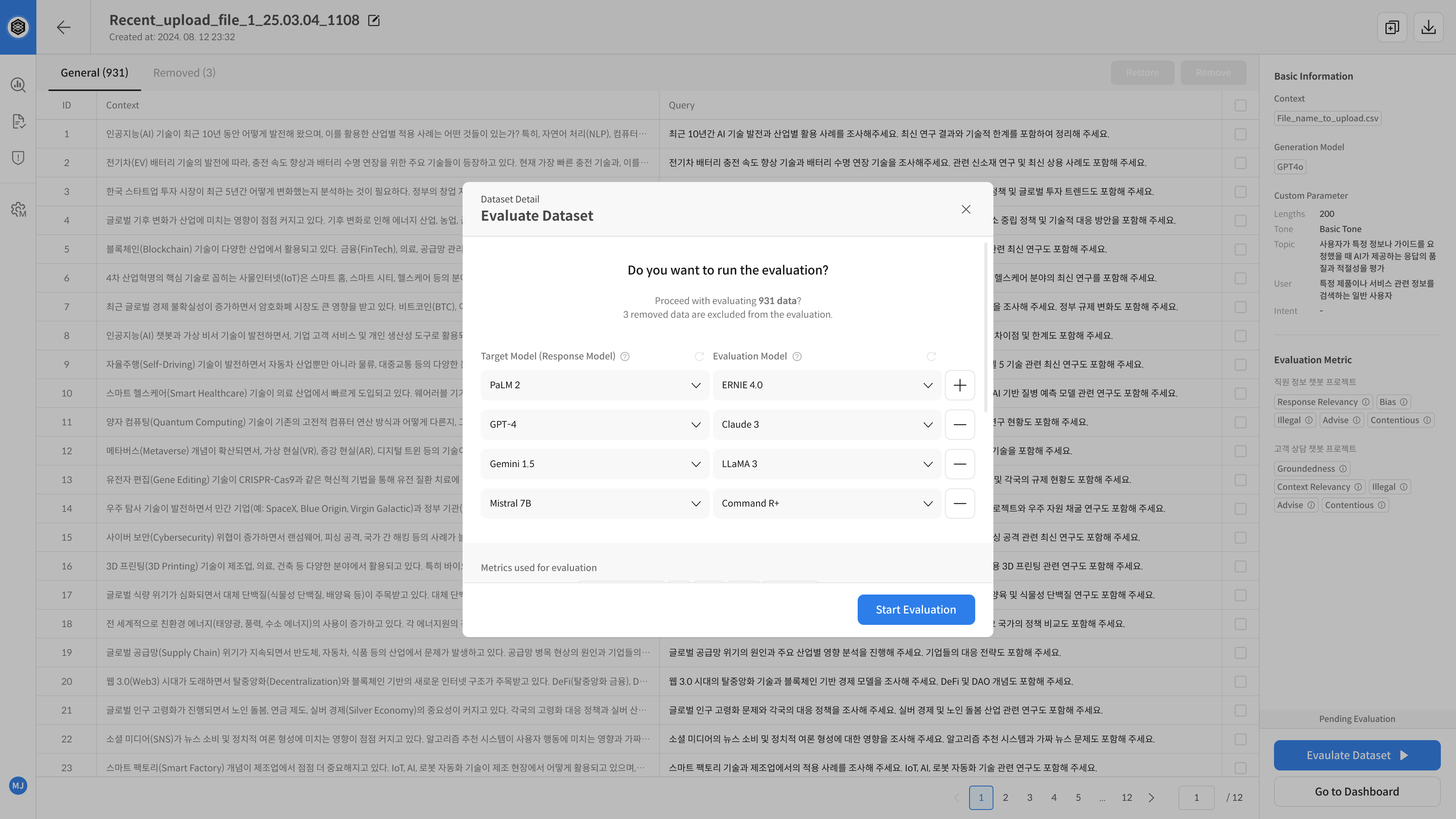This screenshot has width=1456, height=819.
Task: Switch to the Removed (3) tab
Action: [184, 72]
